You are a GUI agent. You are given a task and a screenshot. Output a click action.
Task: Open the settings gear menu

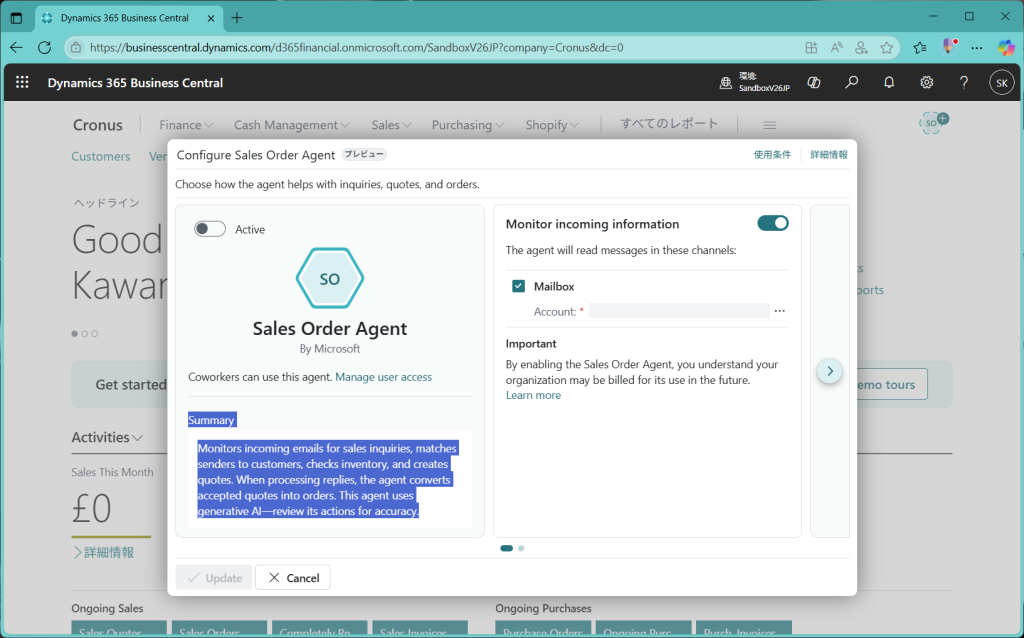(x=927, y=82)
